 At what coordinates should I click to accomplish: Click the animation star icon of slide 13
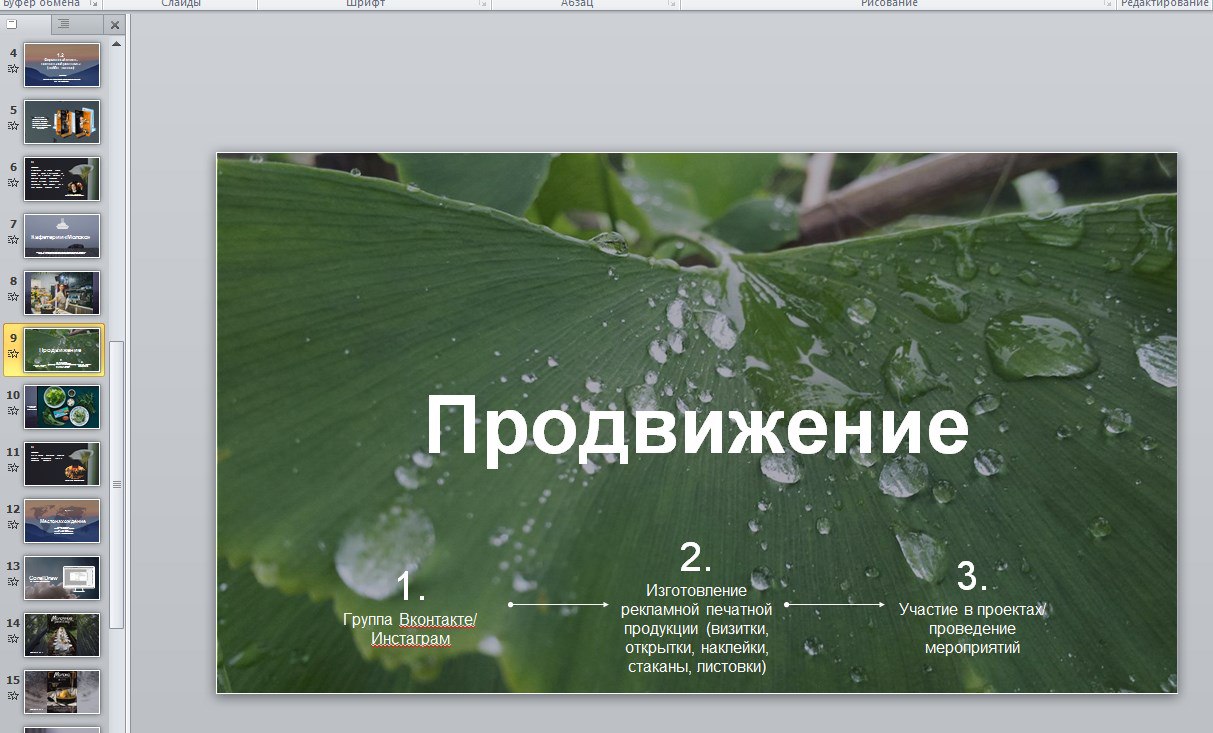[x=13, y=582]
